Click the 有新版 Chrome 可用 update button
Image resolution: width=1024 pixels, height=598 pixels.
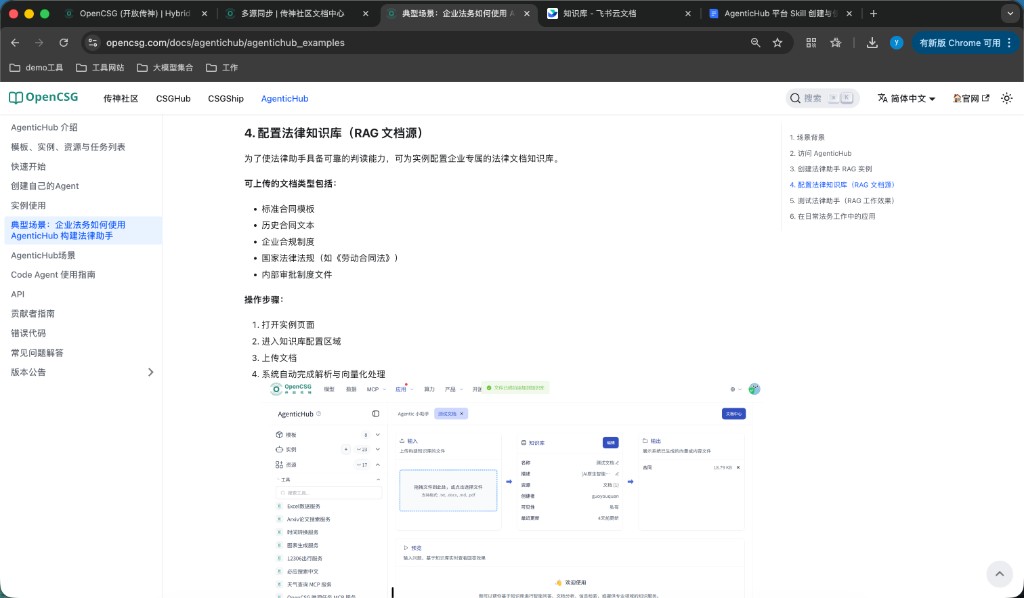[x=962, y=43]
